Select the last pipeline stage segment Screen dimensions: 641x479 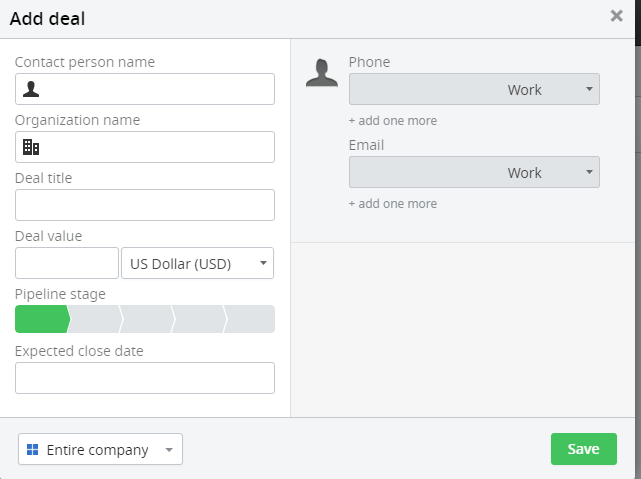point(250,319)
